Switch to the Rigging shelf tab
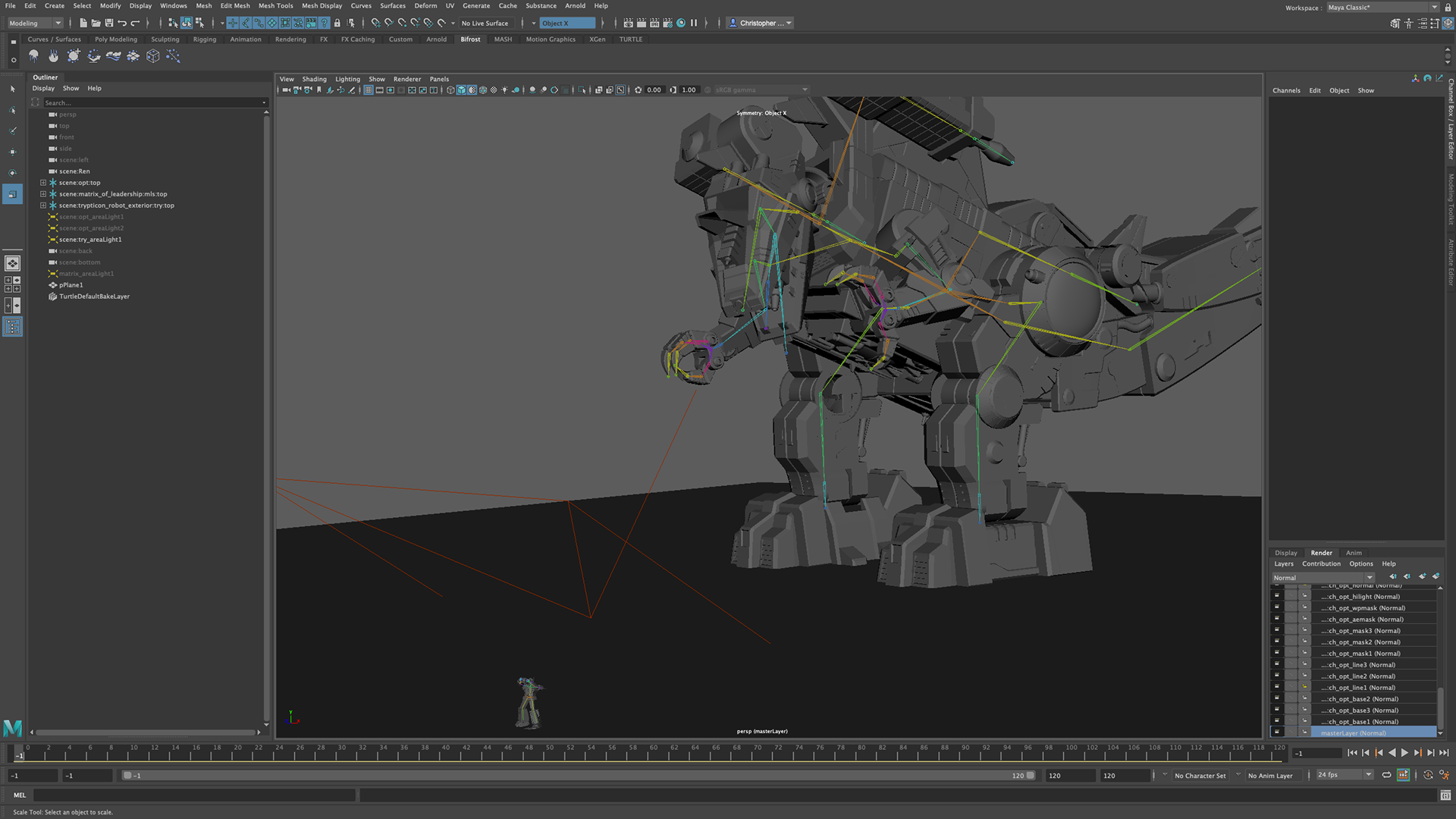This screenshot has width=1456, height=819. [x=204, y=39]
